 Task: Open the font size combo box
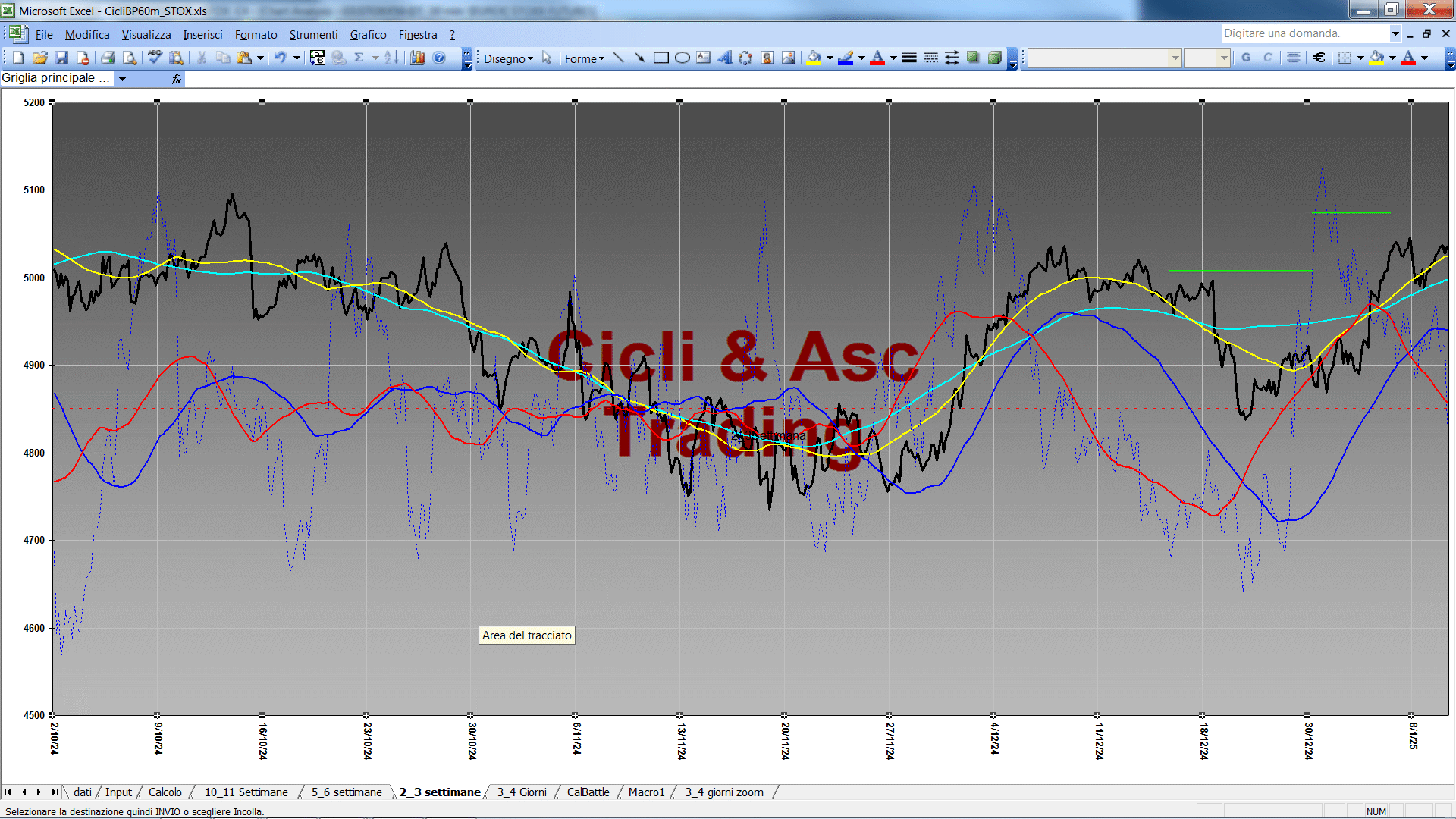(x=1207, y=58)
